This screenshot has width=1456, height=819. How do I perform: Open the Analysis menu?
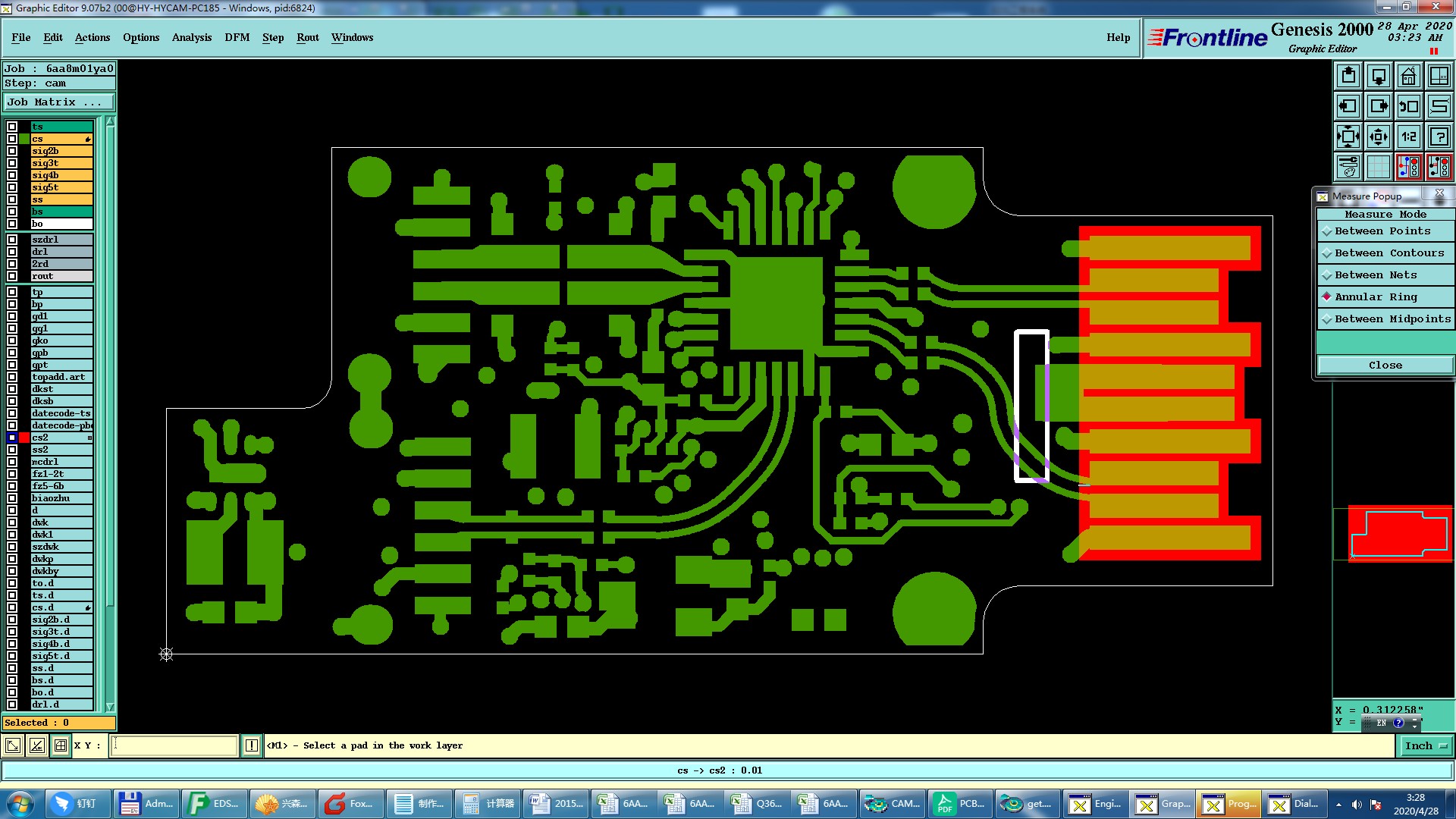pyautogui.click(x=191, y=37)
